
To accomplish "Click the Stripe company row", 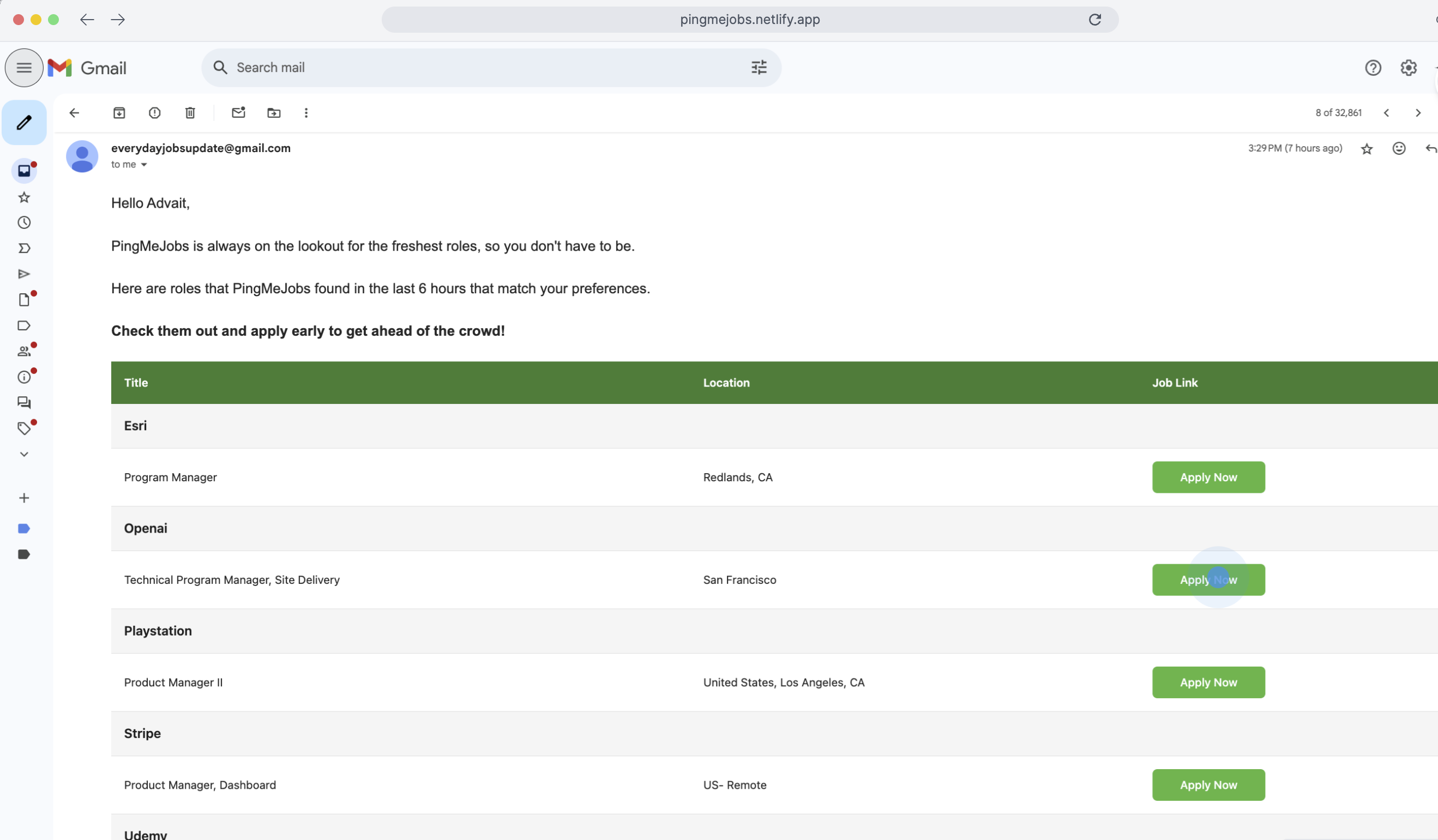I will point(774,734).
